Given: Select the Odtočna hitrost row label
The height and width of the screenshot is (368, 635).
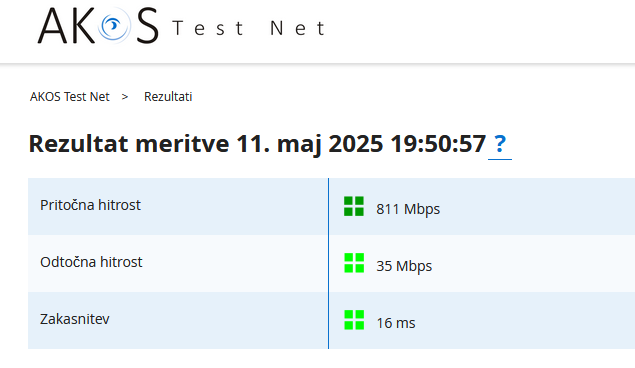Looking at the screenshot, I should point(91,262).
